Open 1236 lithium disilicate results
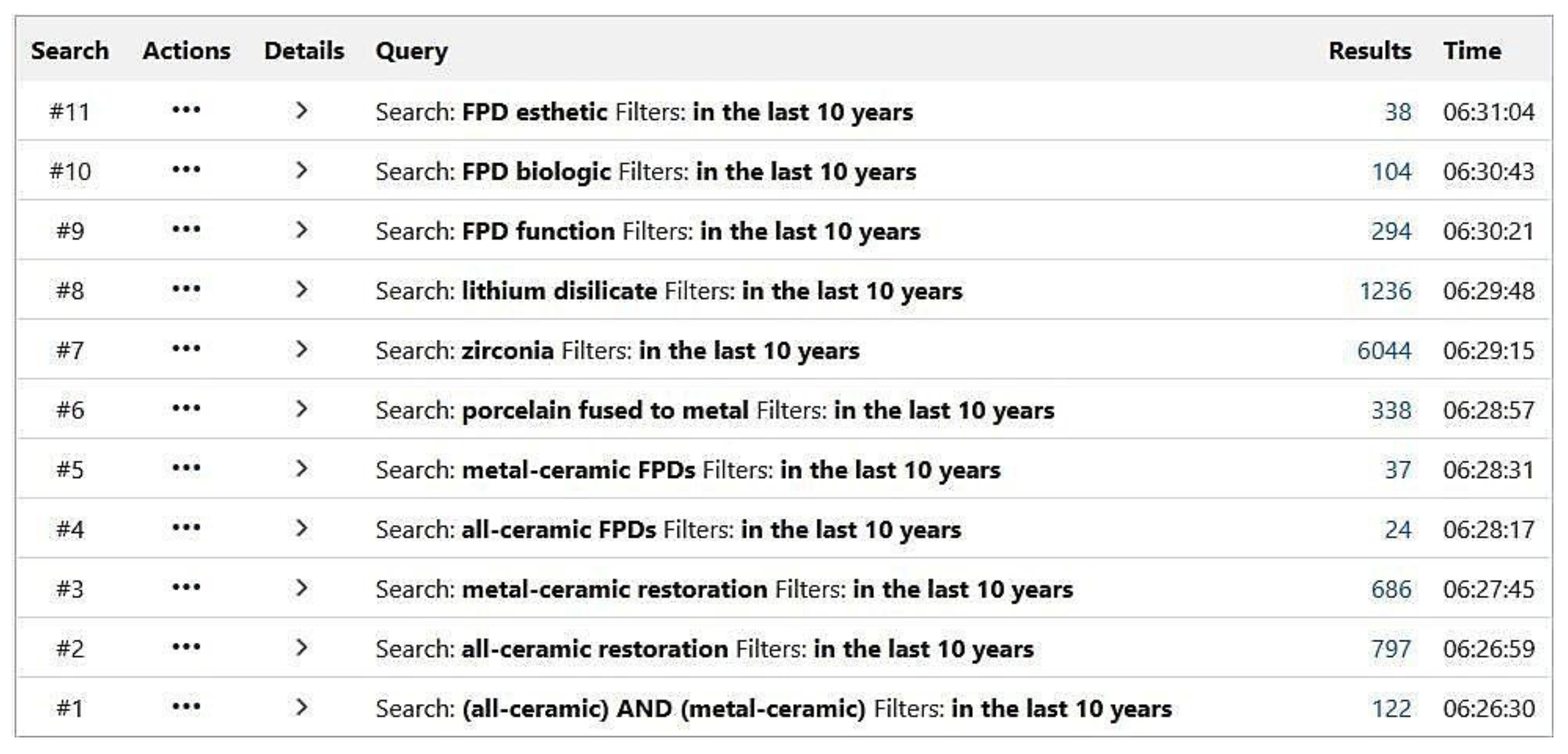The width and height of the screenshot is (1568, 754). tap(1385, 291)
